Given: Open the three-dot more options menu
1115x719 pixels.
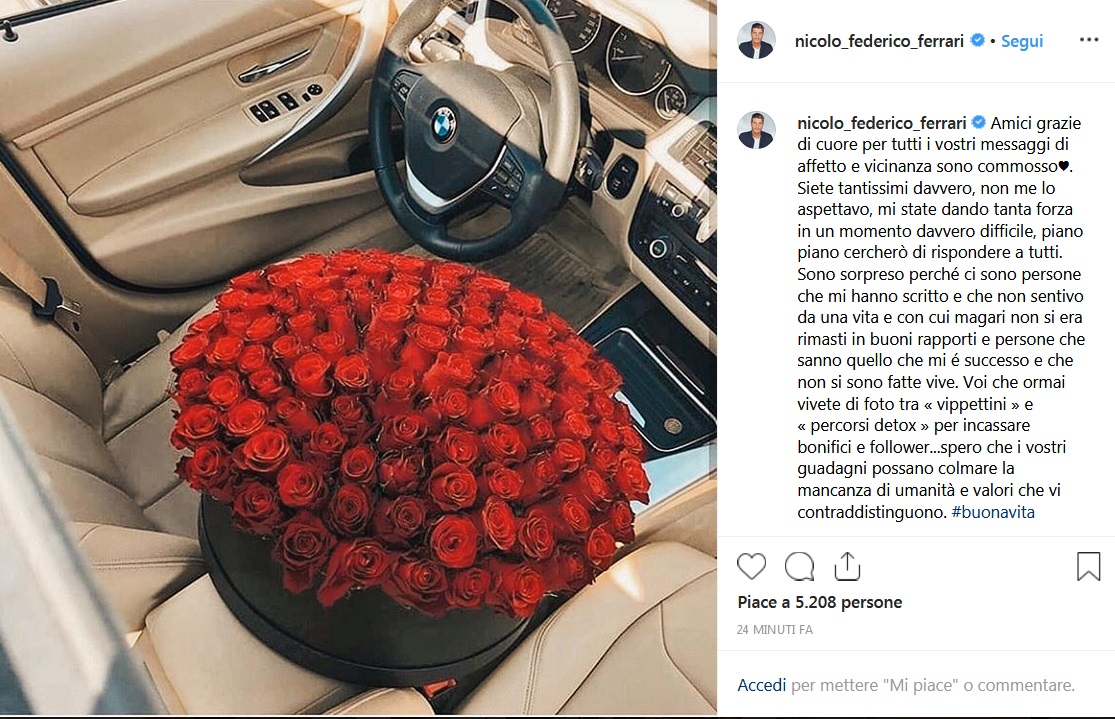Looking at the screenshot, I should 1089,40.
